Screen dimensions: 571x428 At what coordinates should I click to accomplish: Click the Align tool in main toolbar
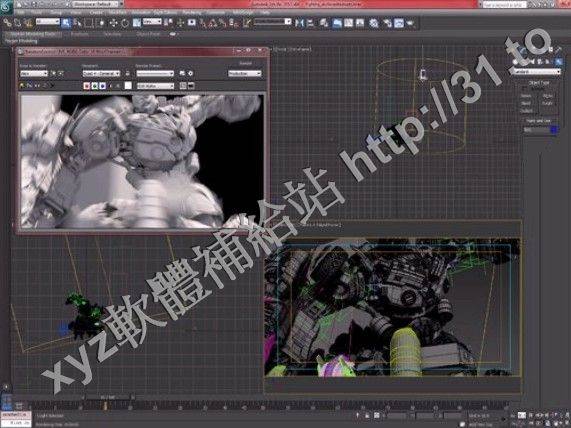coord(310,23)
